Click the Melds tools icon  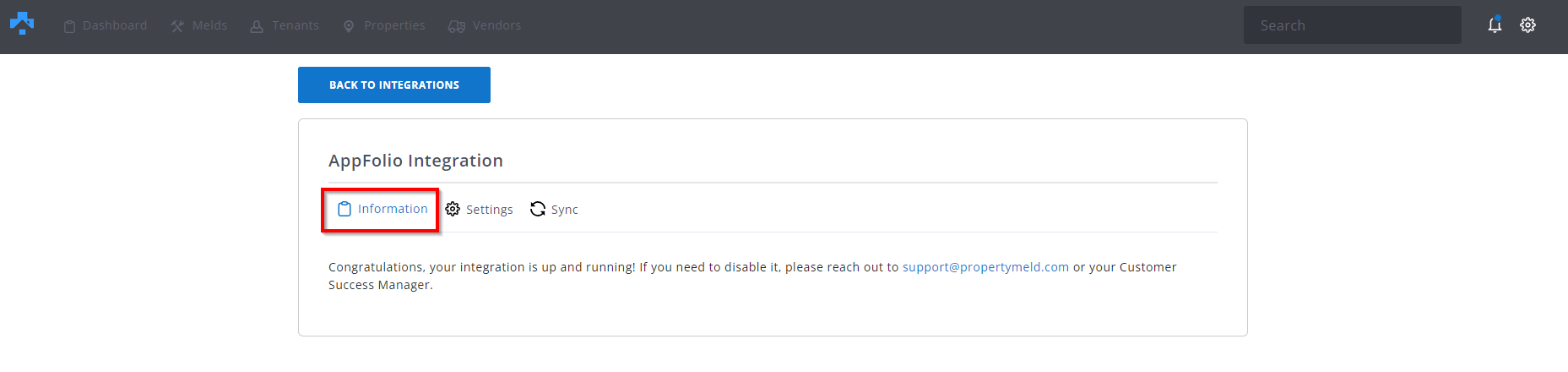point(177,26)
